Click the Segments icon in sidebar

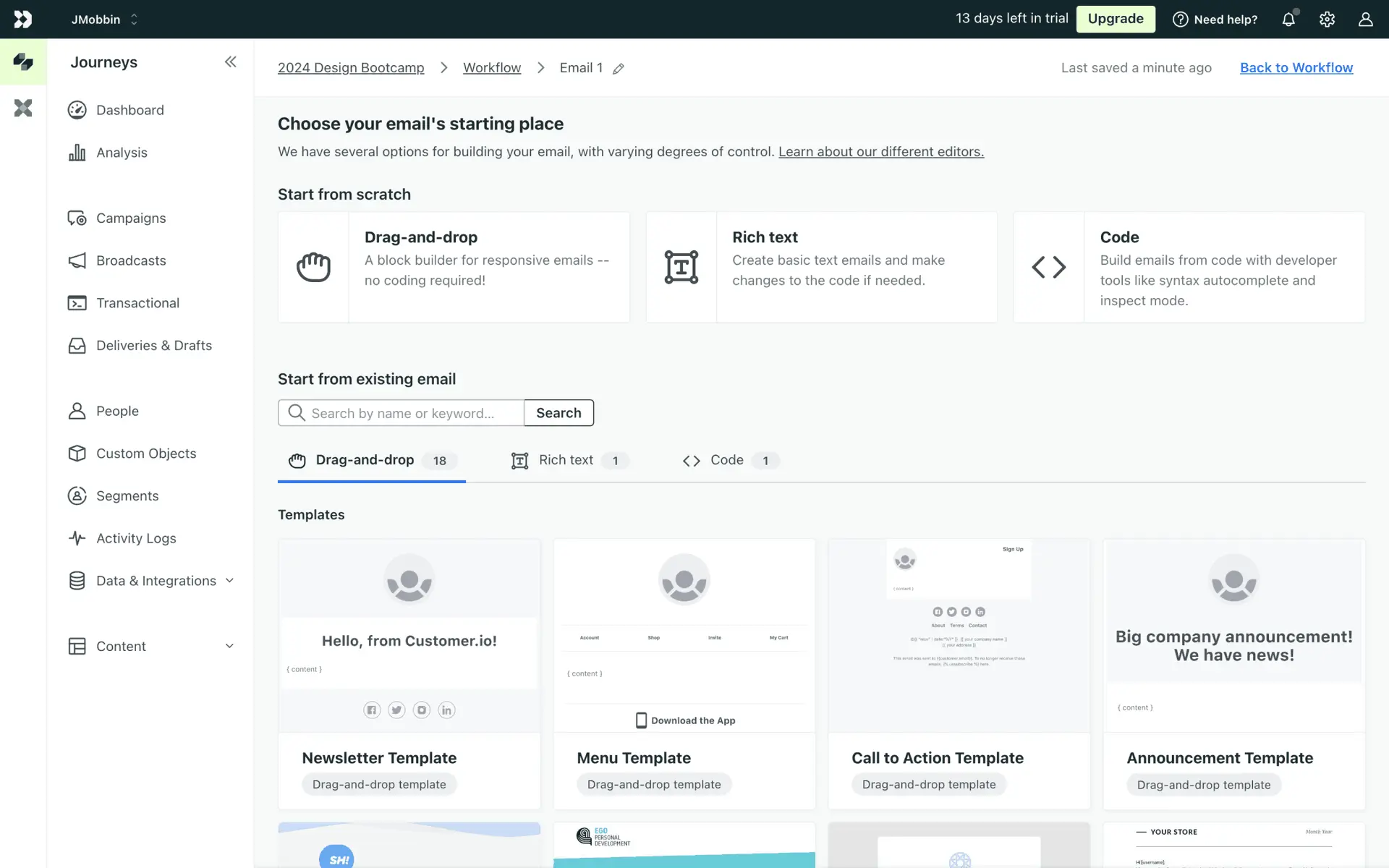click(x=77, y=495)
